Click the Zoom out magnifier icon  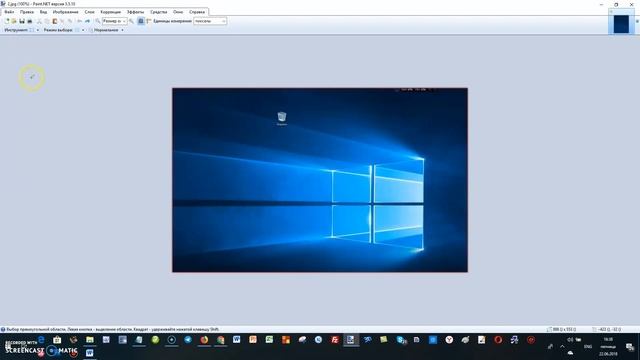tap(98, 21)
